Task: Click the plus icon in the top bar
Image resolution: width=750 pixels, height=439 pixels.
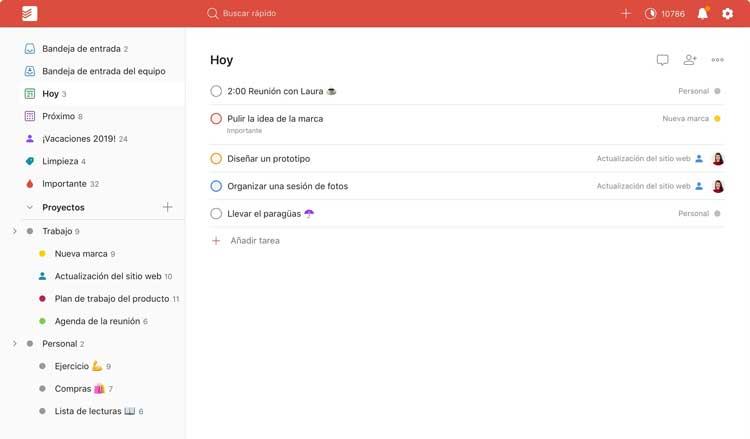Action: click(626, 13)
